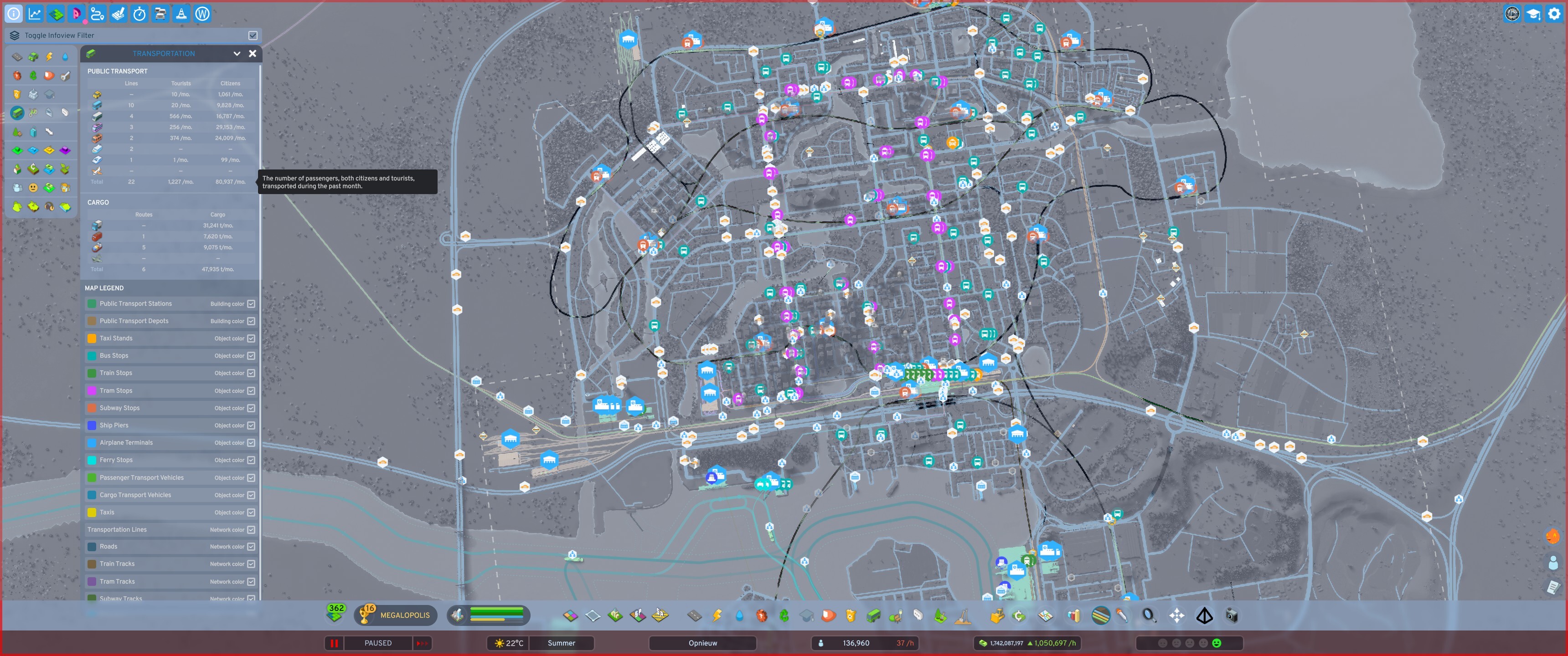Screen dimensions: 1568x656
Task: Collapse the Transportation panel with chevron
Action: coord(237,54)
